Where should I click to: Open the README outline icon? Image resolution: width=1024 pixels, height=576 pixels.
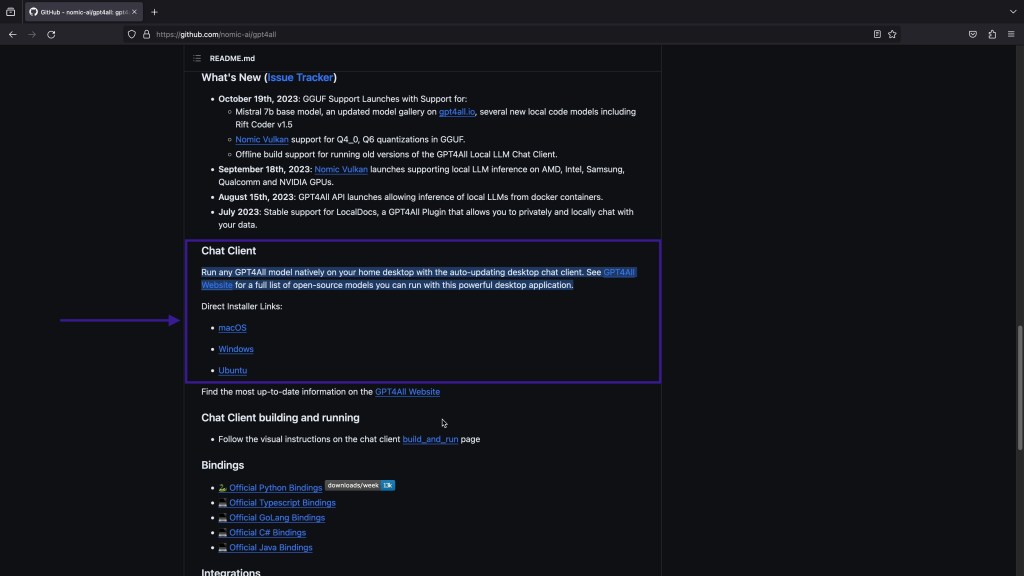(197, 59)
